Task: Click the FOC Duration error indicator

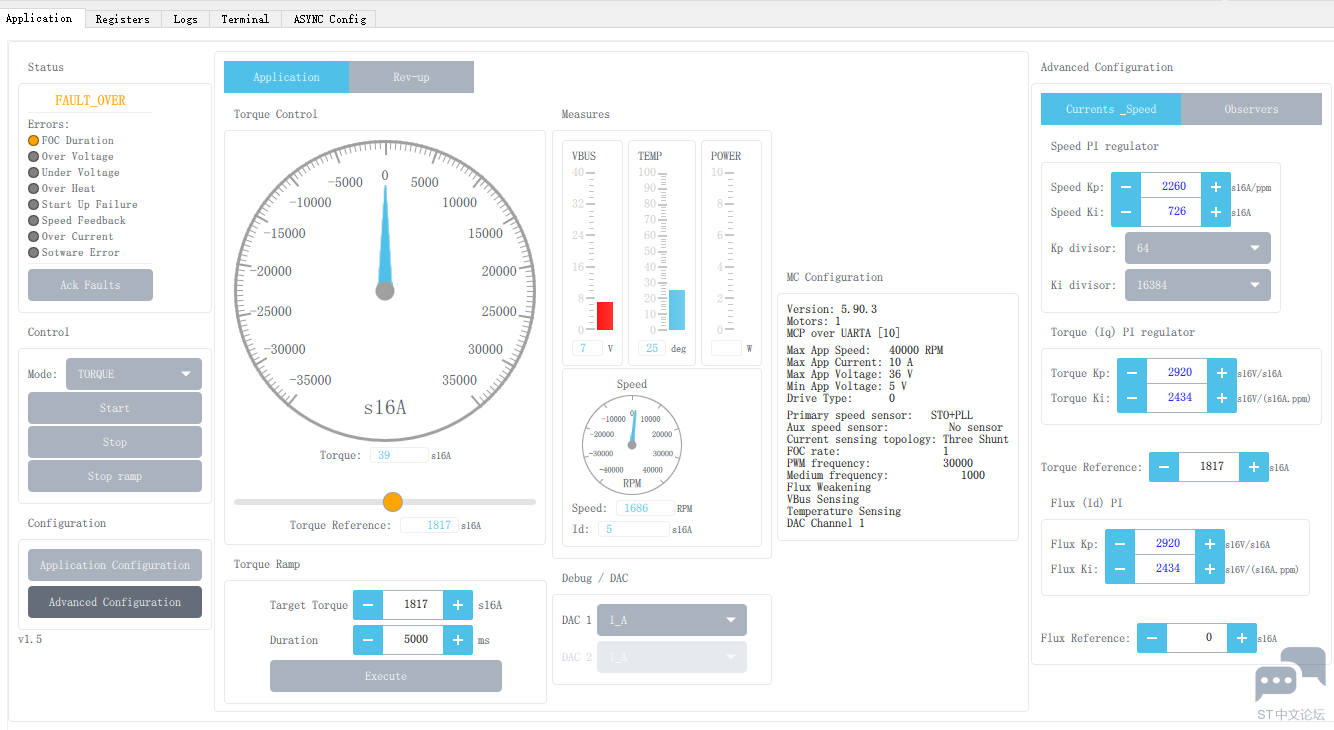Action: click(34, 141)
